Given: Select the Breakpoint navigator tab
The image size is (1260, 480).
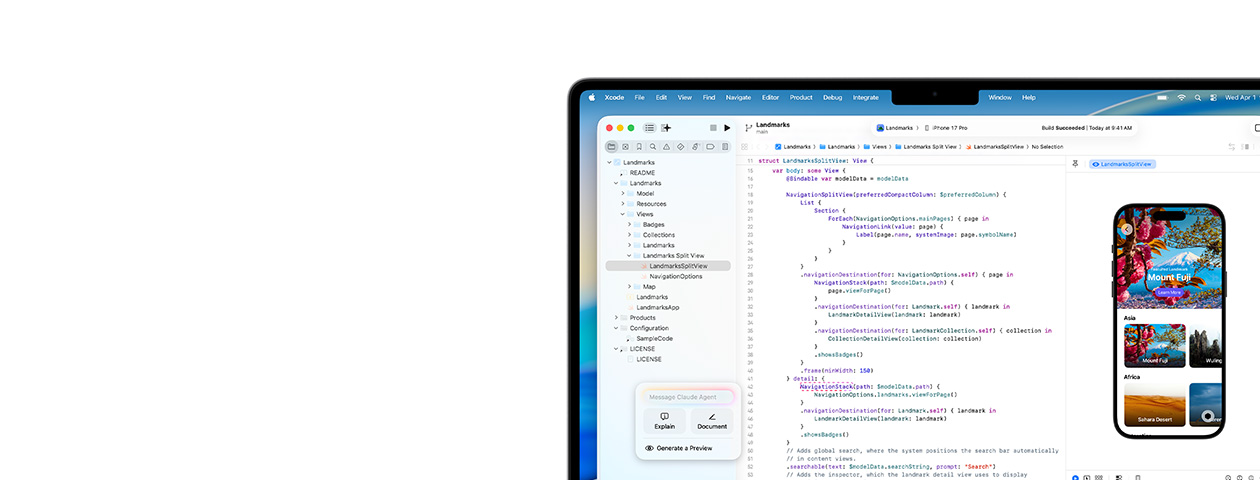Looking at the screenshot, I should click(710, 146).
